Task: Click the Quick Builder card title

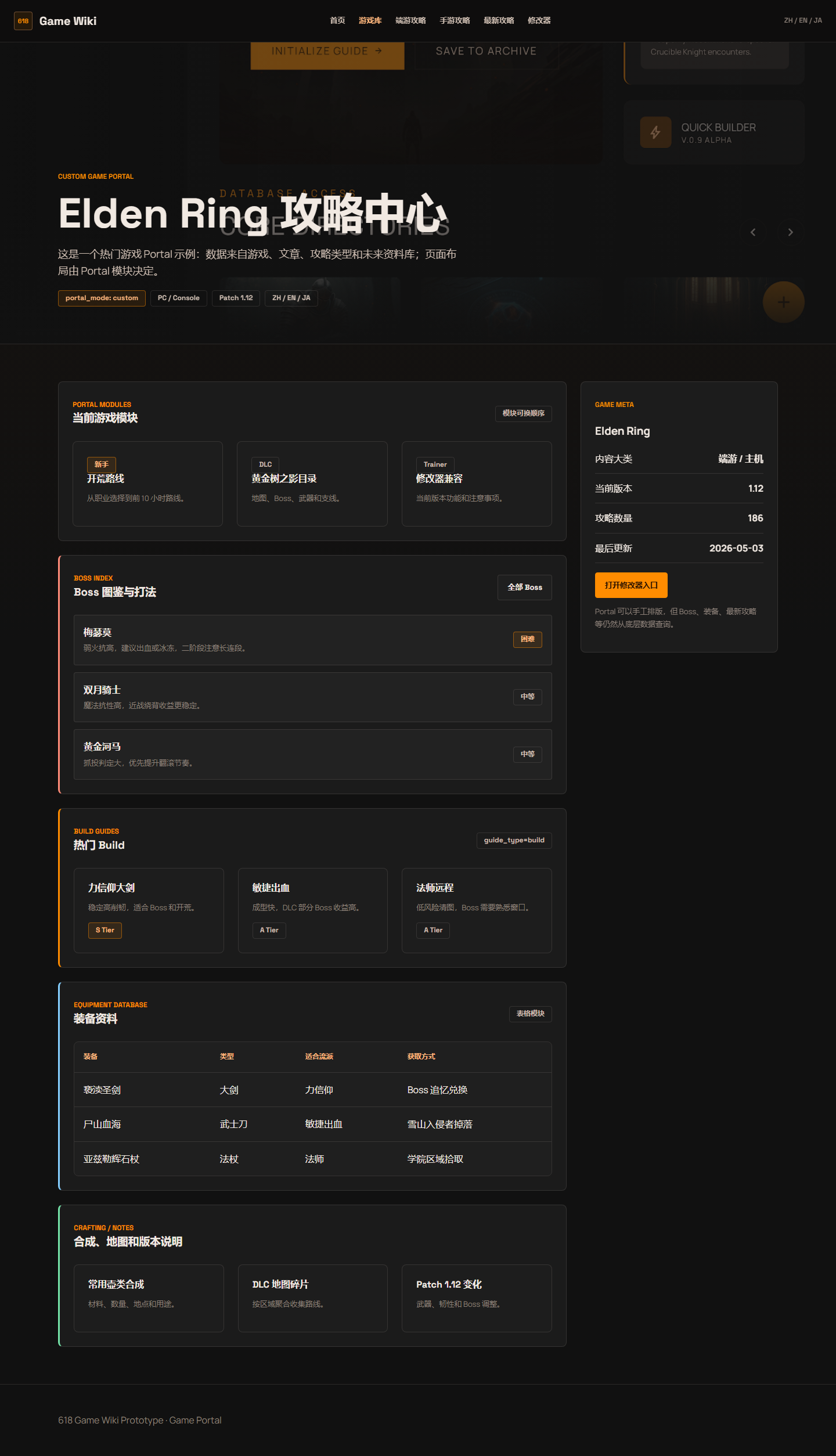Action: (x=719, y=128)
